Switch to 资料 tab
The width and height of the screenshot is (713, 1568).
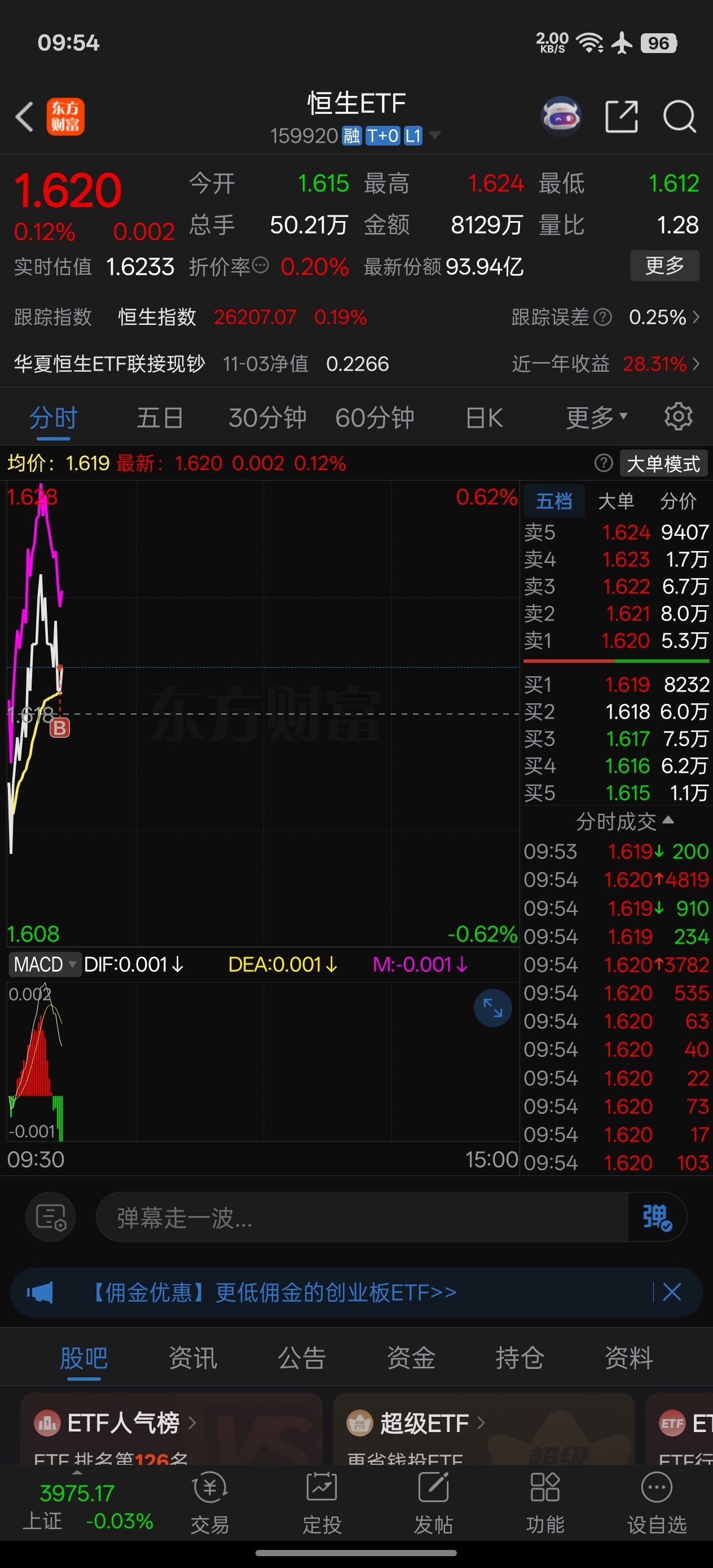(x=629, y=1358)
